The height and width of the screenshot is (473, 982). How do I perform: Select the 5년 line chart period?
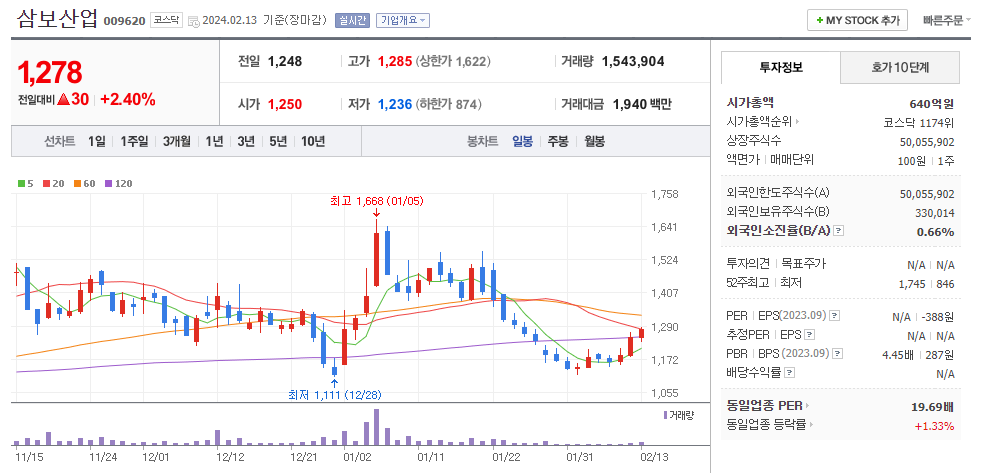278,142
